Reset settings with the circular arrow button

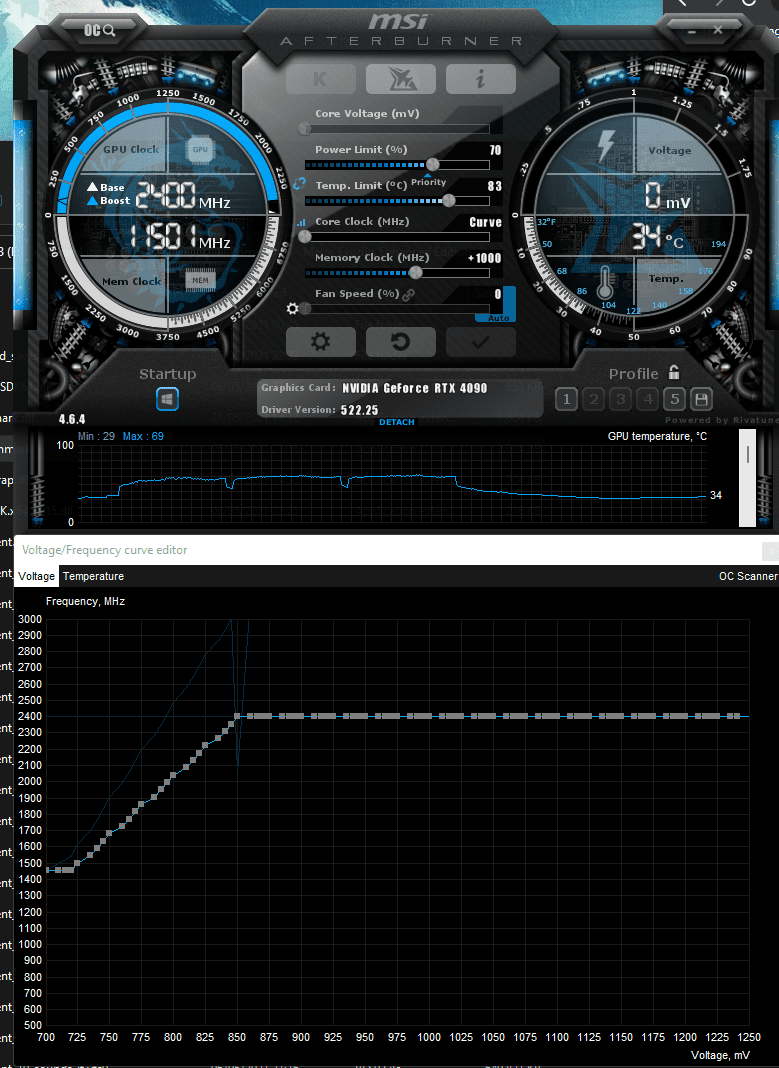pos(401,341)
